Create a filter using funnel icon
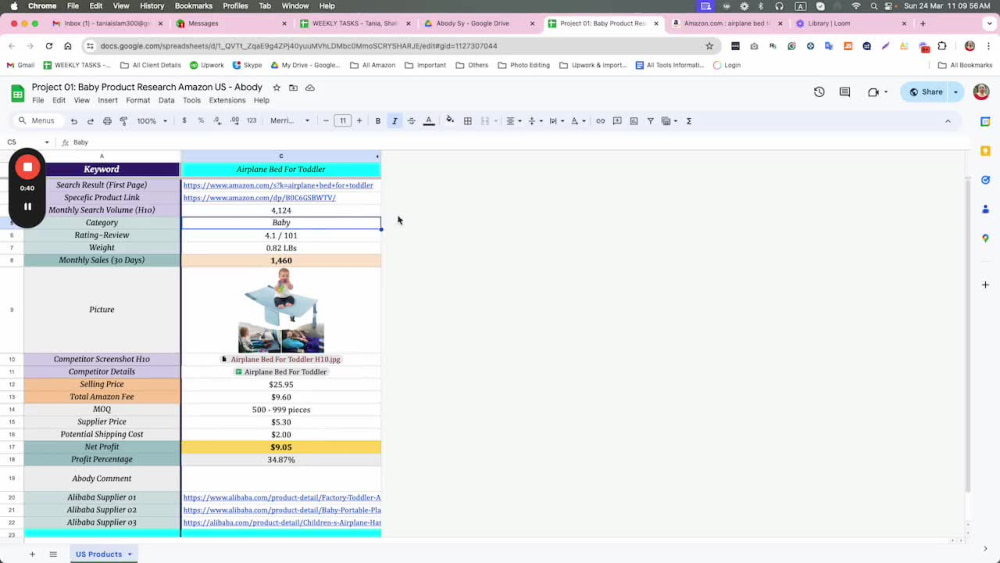Screen dimensions: 1000x563 tap(650, 121)
